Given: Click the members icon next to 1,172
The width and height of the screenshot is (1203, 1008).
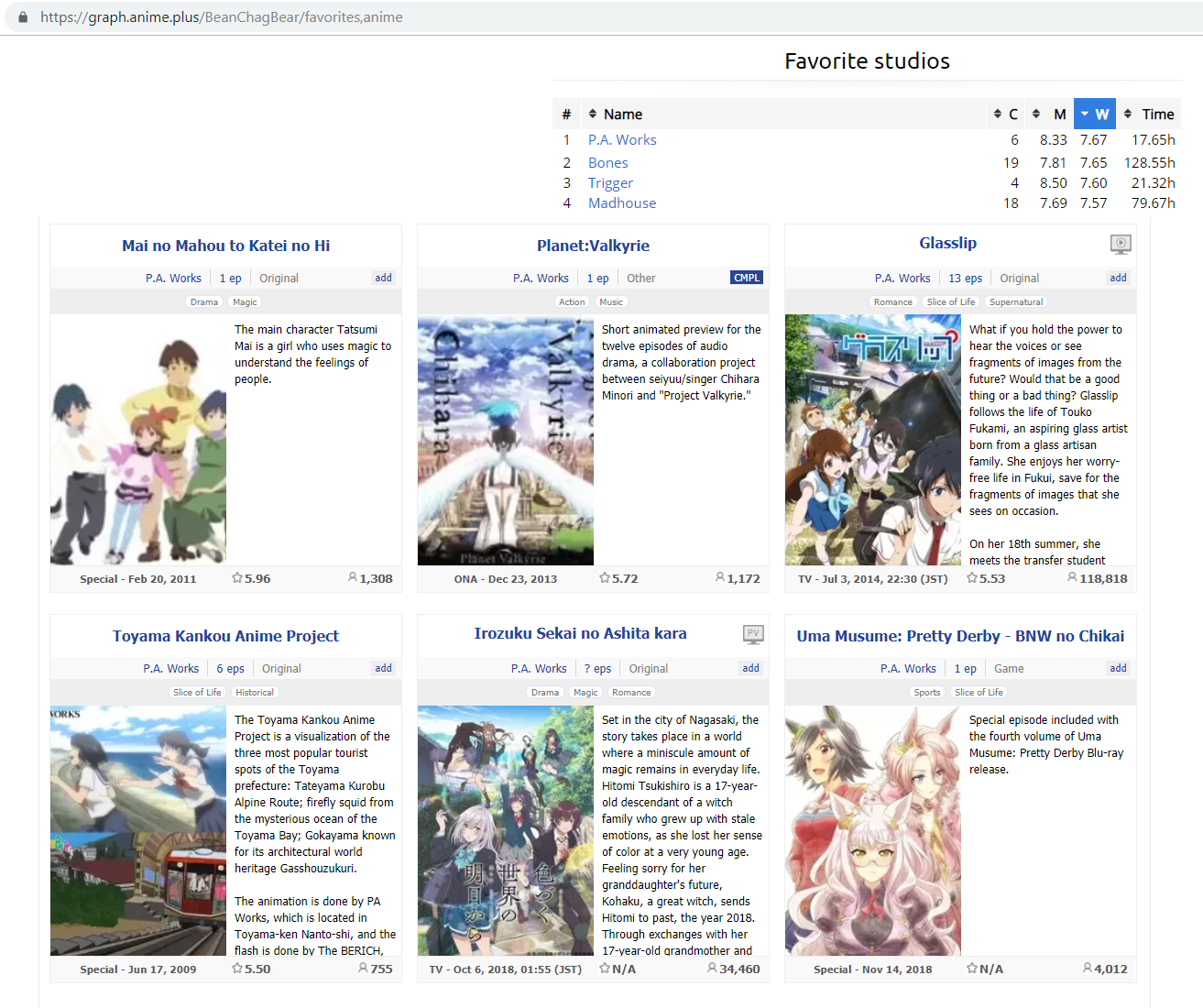Looking at the screenshot, I should coord(720,577).
